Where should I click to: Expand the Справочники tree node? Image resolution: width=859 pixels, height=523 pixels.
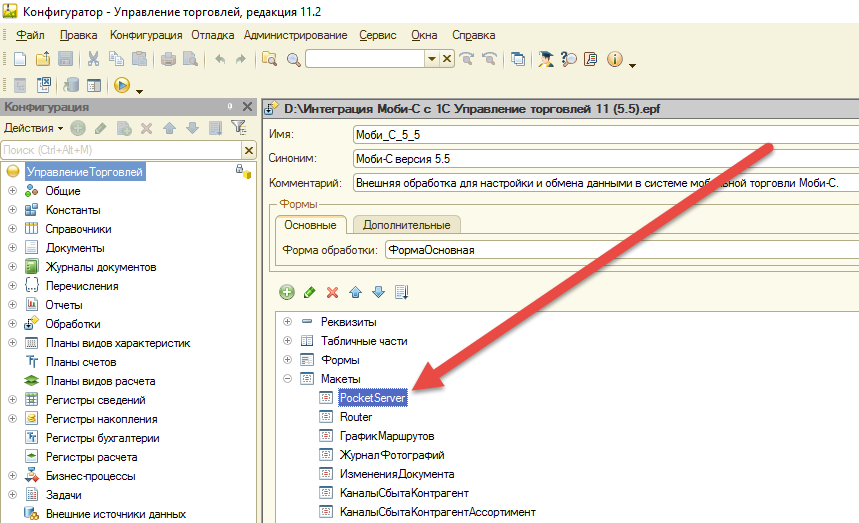12,229
